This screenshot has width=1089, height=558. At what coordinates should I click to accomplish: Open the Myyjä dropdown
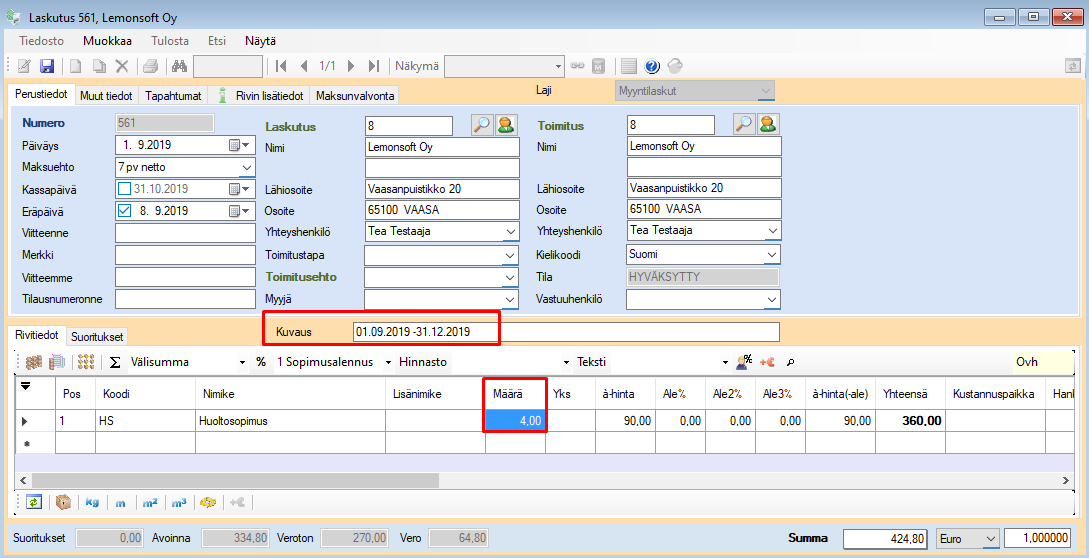[510, 299]
